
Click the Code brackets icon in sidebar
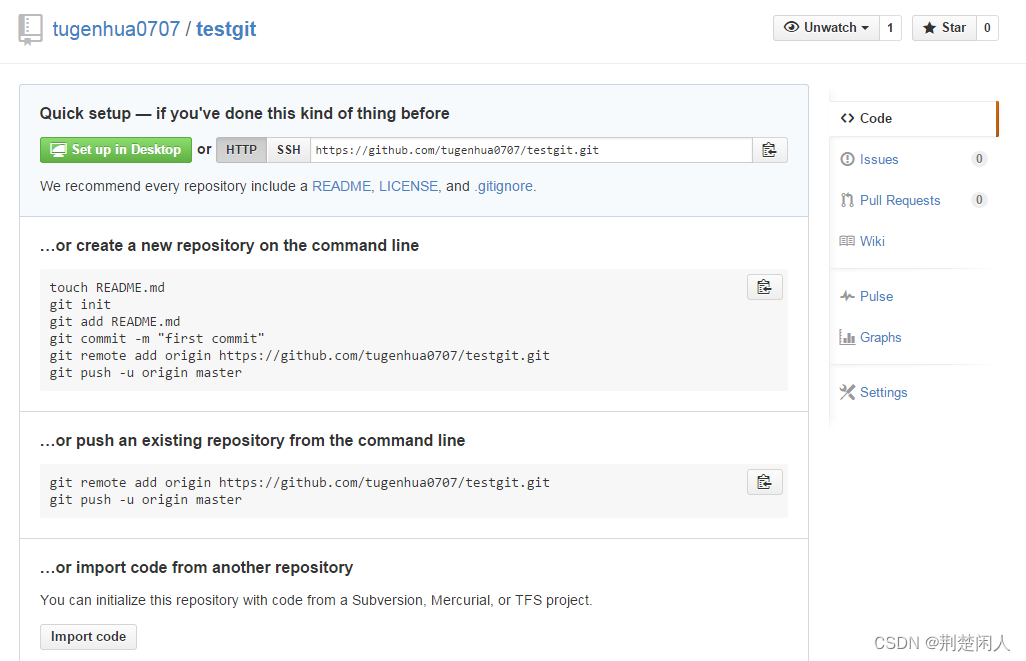click(x=847, y=118)
